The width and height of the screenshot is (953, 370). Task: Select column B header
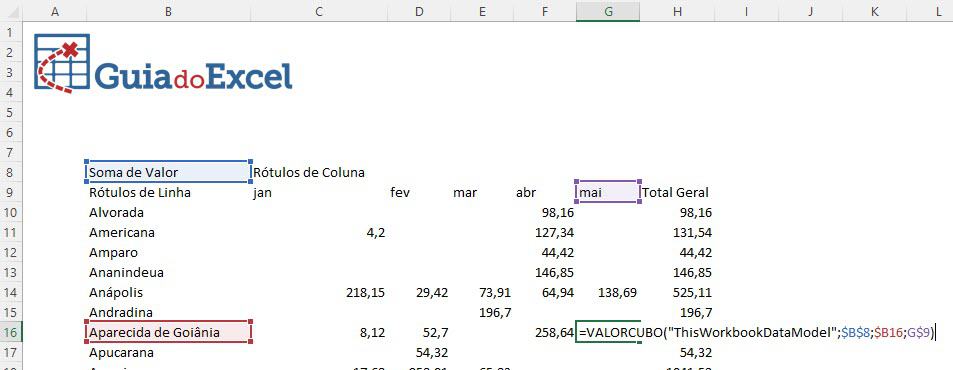point(168,11)
